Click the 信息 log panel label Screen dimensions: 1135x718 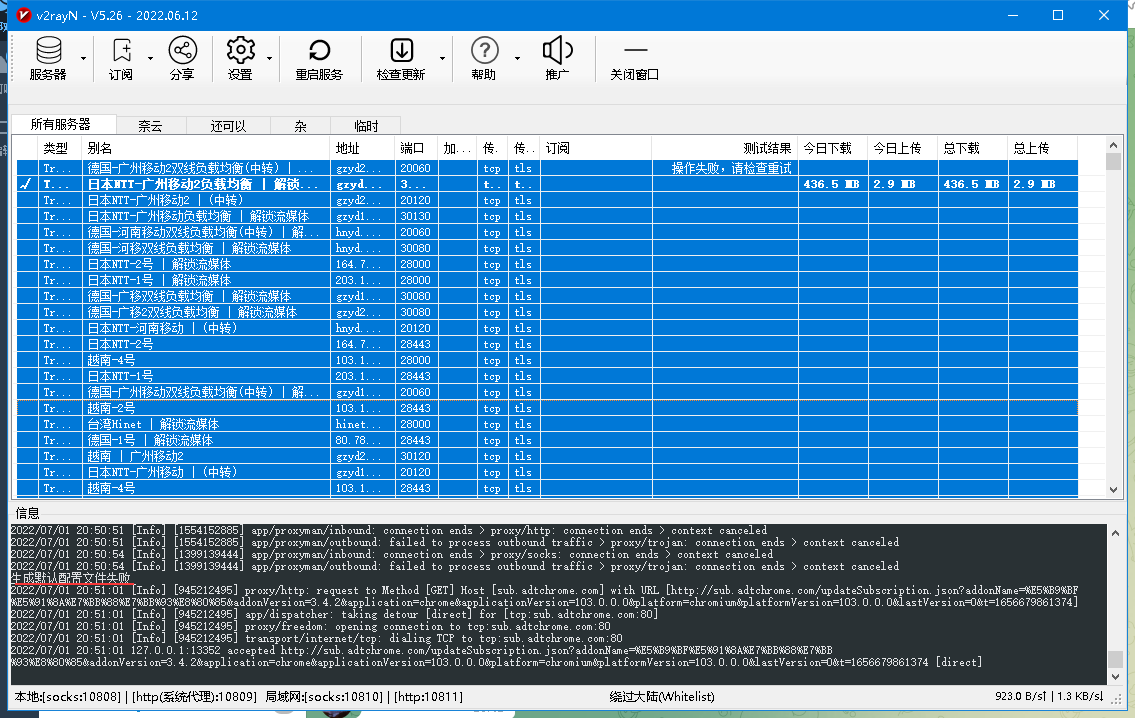point(28,513)
